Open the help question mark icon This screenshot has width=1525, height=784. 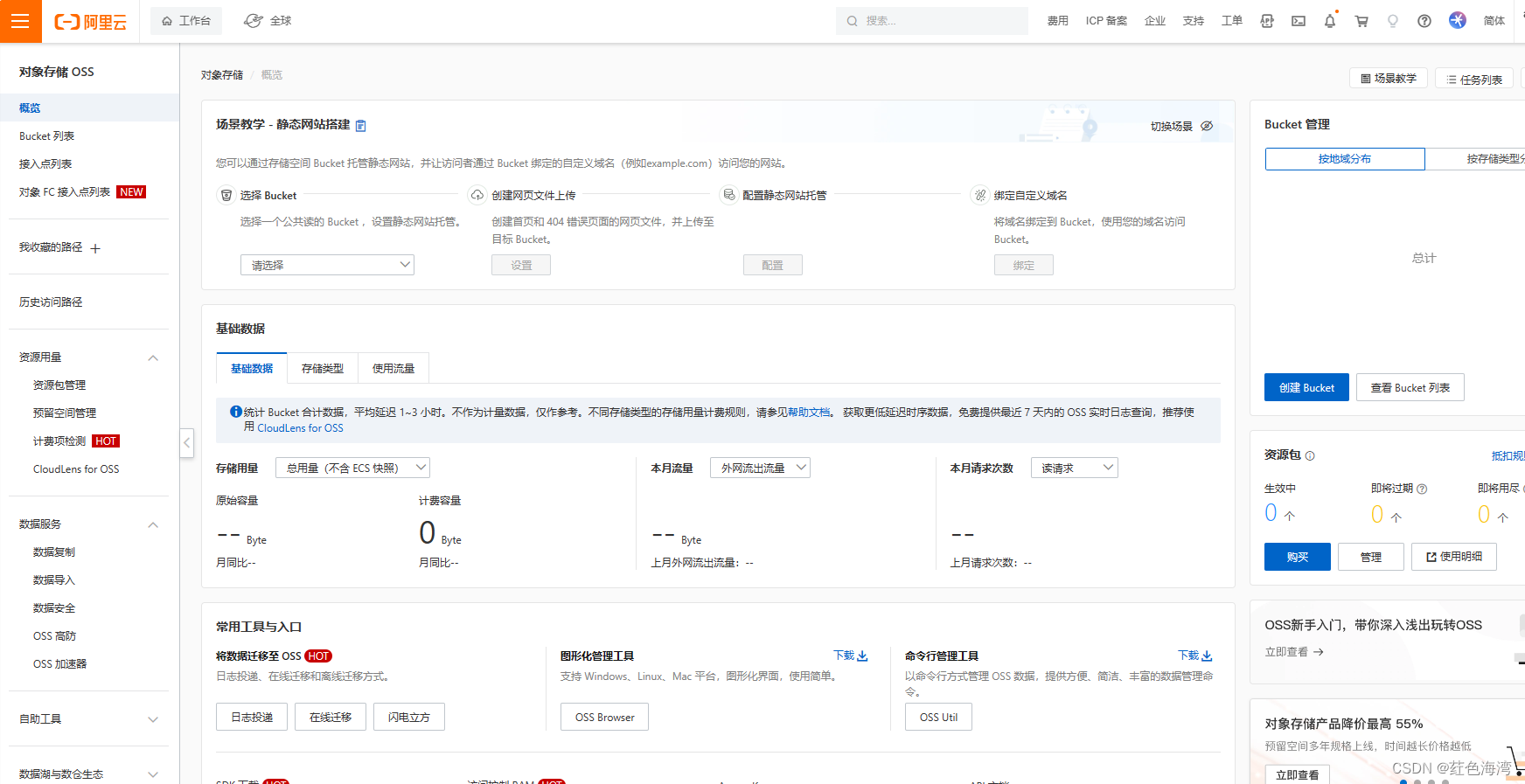coord(1424,21)
